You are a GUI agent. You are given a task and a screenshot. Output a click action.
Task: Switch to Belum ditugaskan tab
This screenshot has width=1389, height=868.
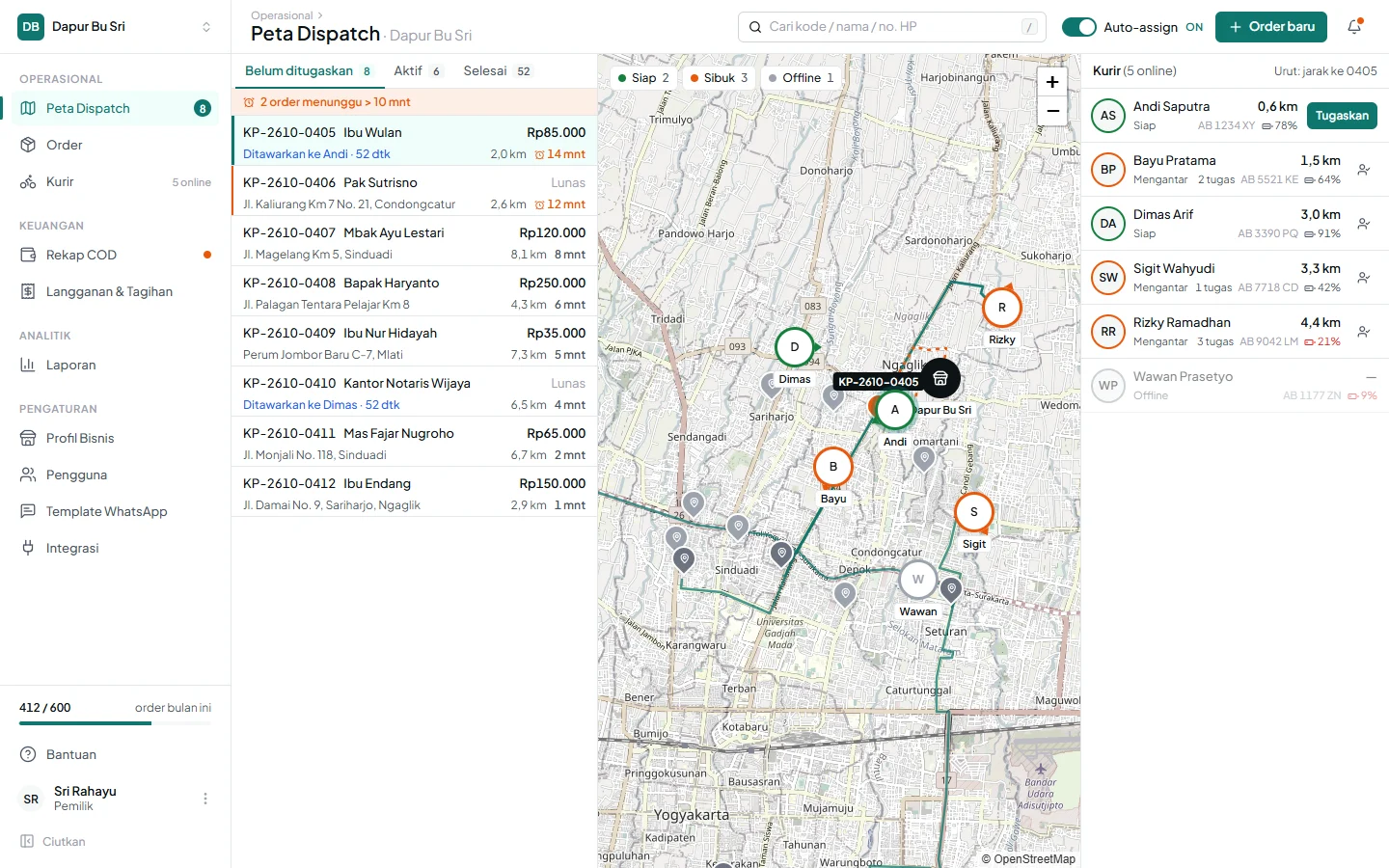(x=308, y=71)
